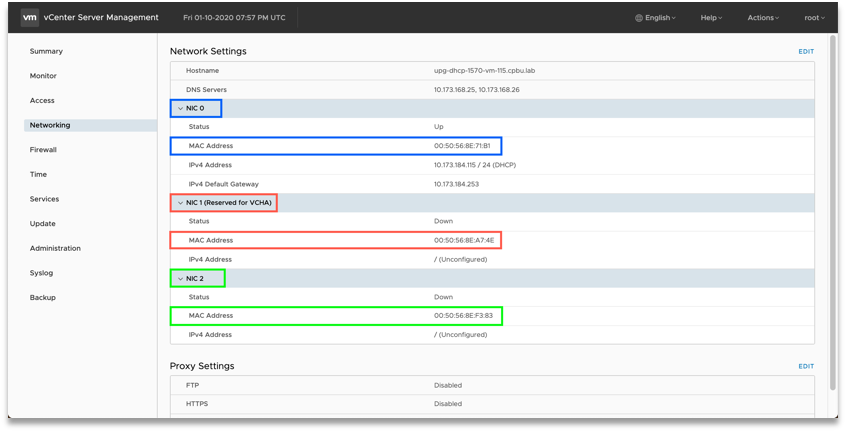
Task: Click MAC address 00:50:56:8E:A7:4E
Action: pos(464,241)
